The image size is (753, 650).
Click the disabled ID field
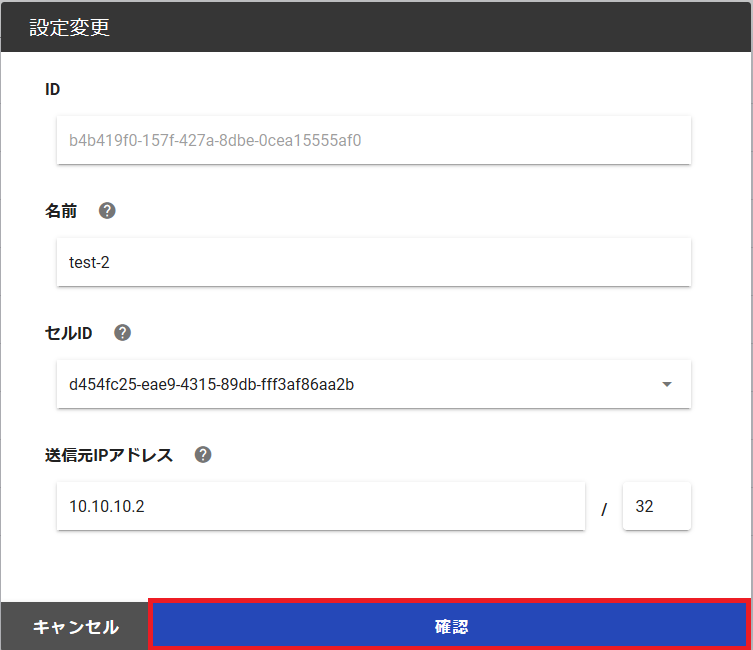[374, 140]
